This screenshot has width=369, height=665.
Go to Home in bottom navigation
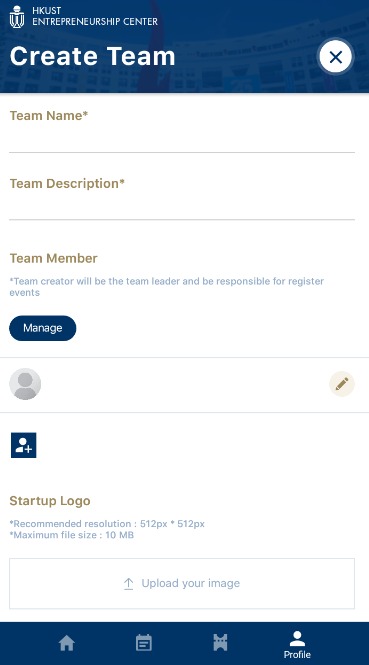67,643
